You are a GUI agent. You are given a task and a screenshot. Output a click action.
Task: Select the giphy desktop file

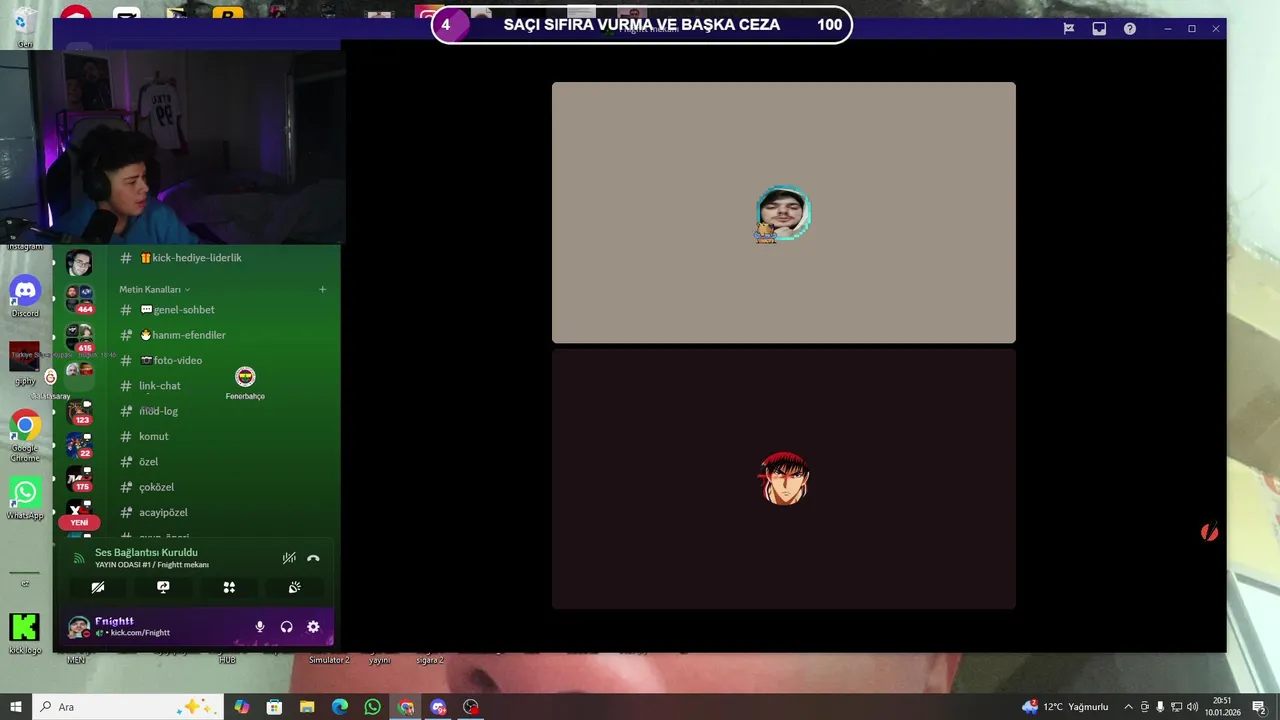pyautogui.click(x=25, y=364)
